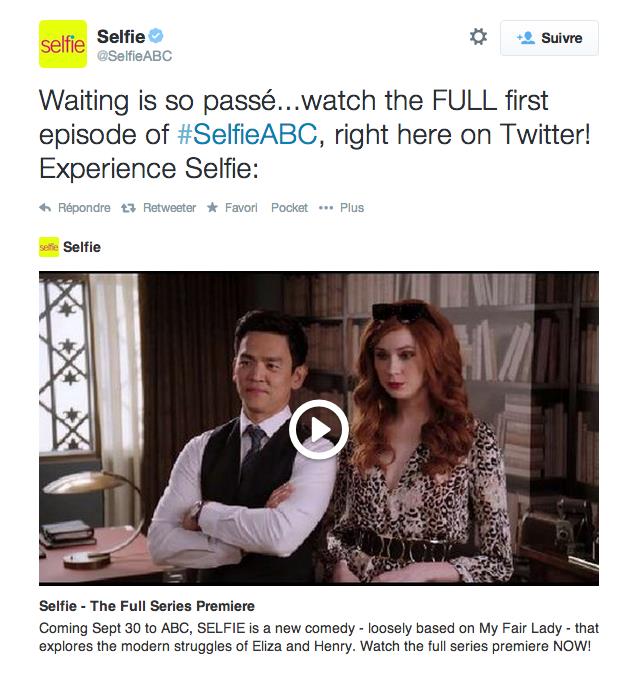Viewport: 636px width, 680px height.
Task: Click the Selfie yellow profile avatar
Action: [x=63, y=44]
